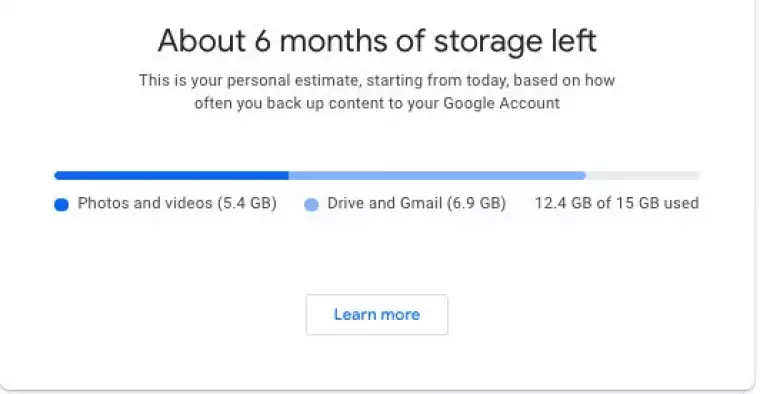Click the line starting often you back up content
The width and height of the screenshot is (760, 394).
pos(377,103)
